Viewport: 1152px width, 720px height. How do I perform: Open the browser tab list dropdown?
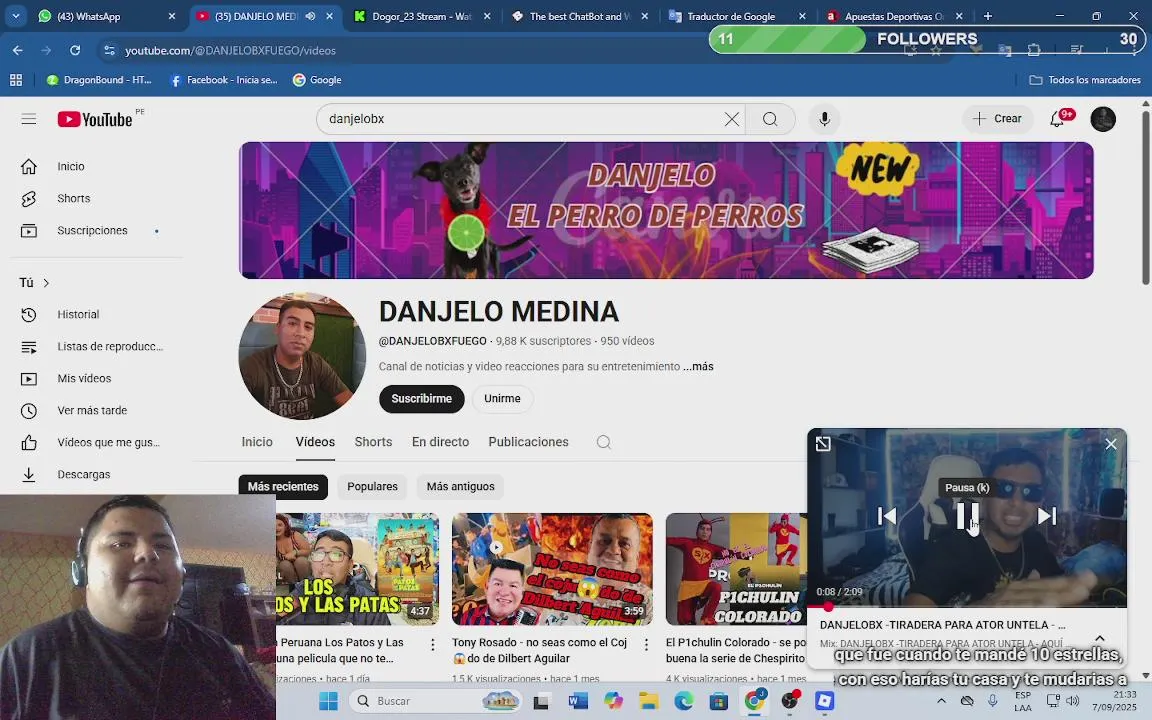(15, 15)
